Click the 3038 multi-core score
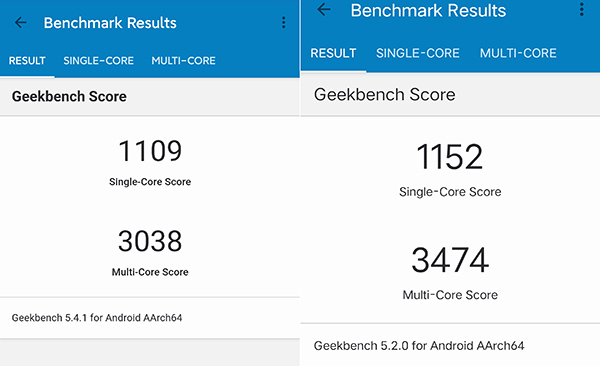This screenshot has width=600, height=366. (x=150, y=241)
